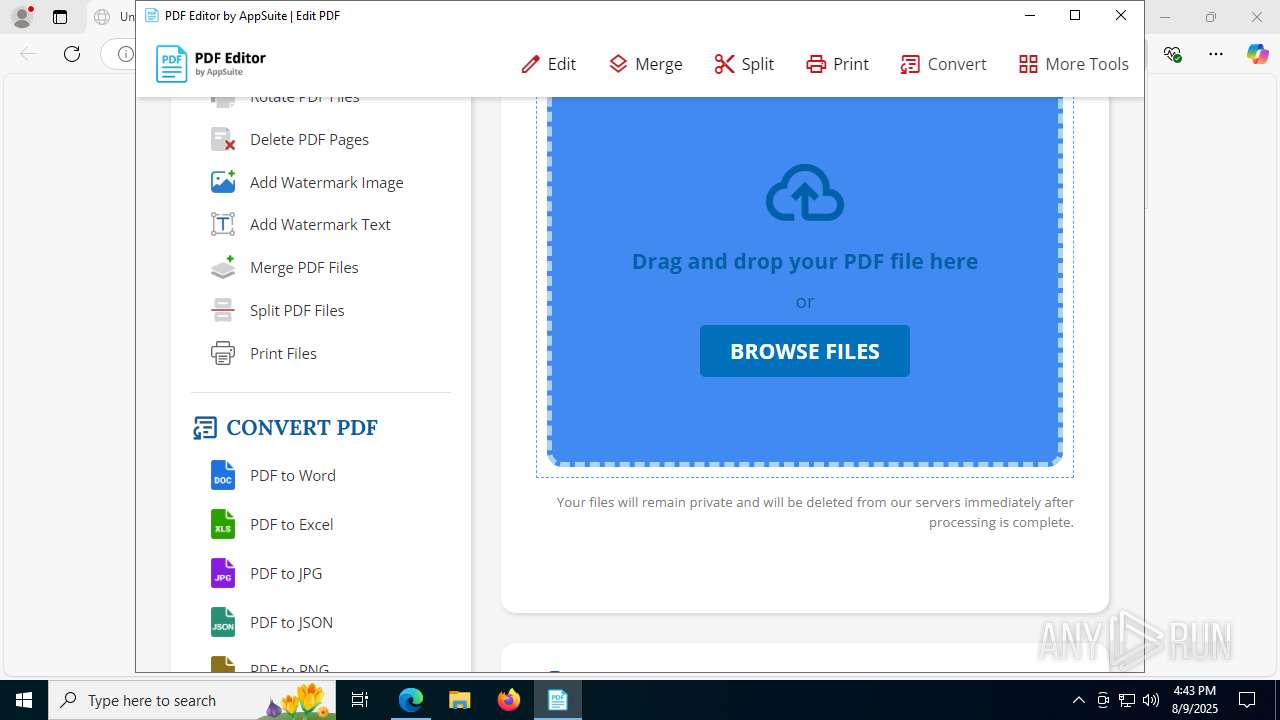Open Copilot in the Edge window

(x=1258, y=54)
